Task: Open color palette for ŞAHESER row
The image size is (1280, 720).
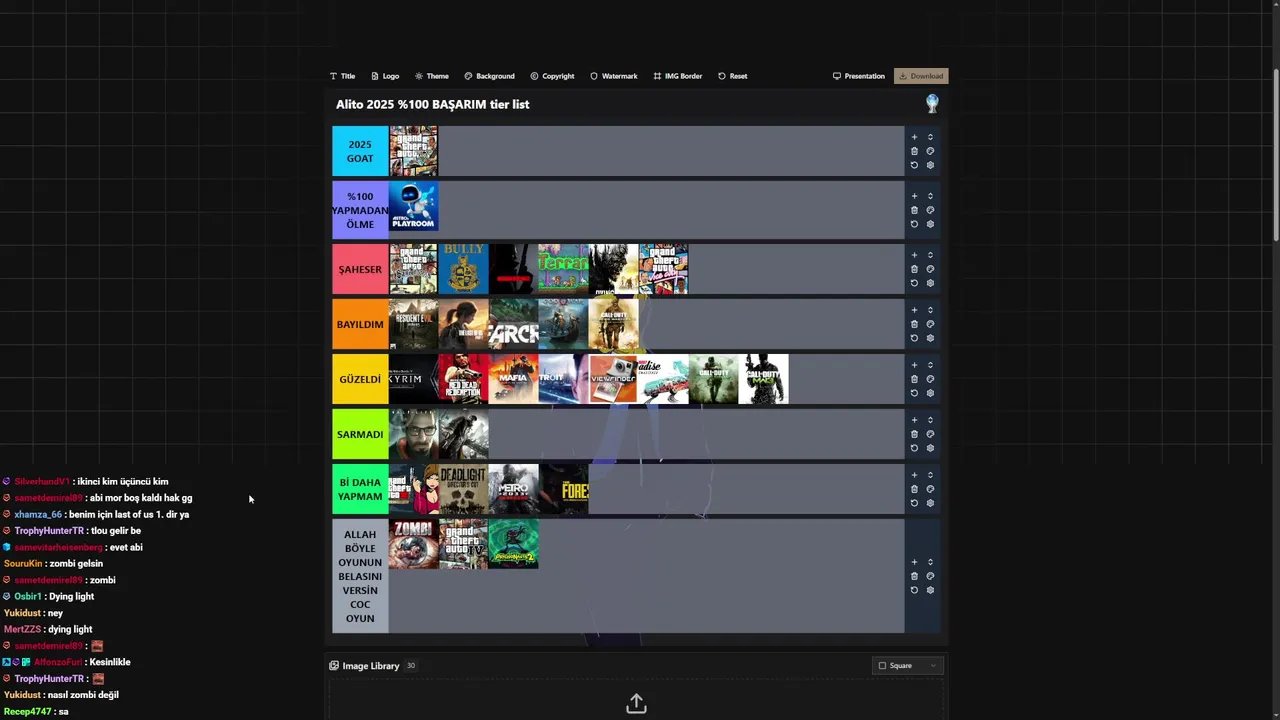Action: coord(930,269)
